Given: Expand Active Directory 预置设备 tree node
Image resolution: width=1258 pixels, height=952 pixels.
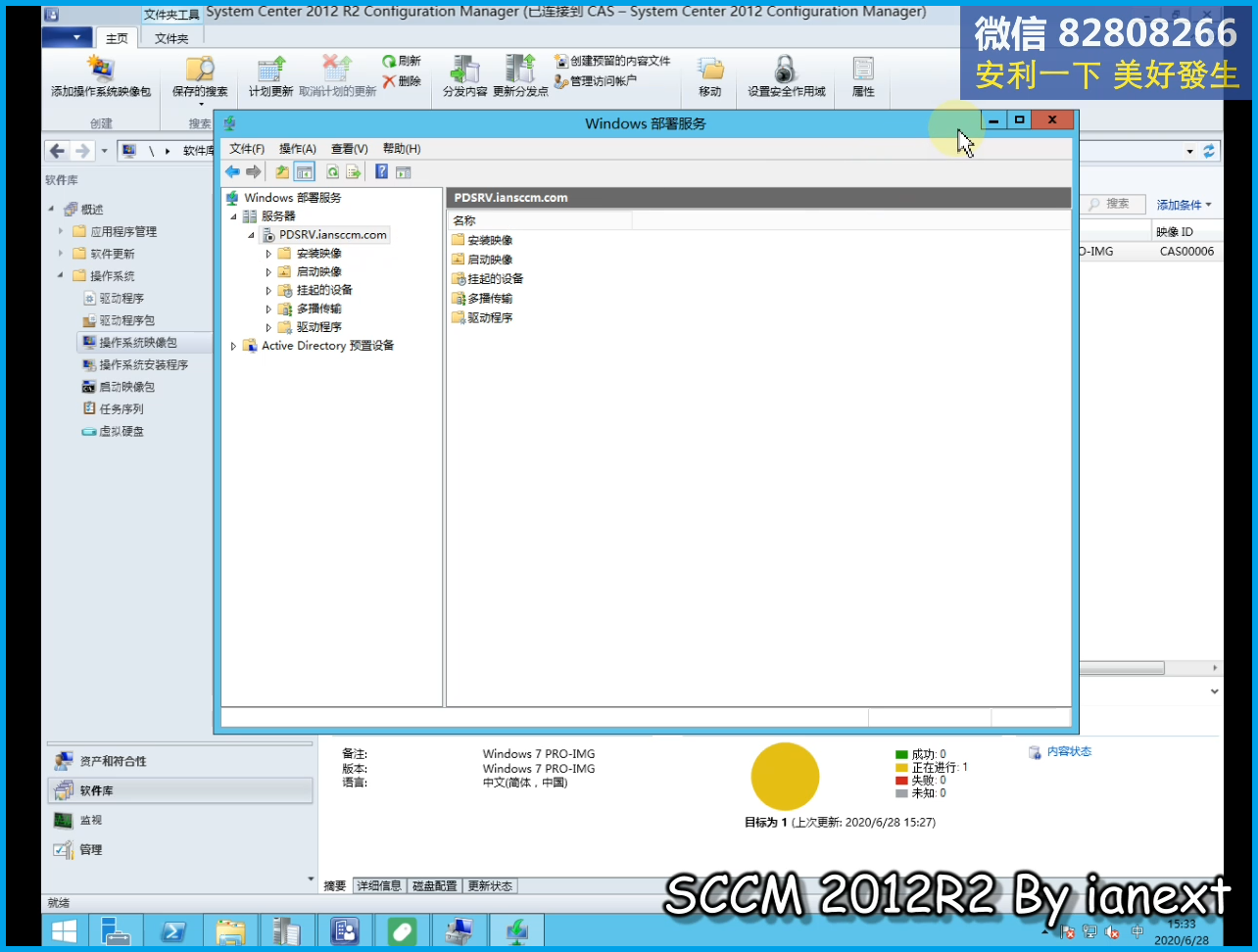Looking at the screenshot, I should click(233, 346).
